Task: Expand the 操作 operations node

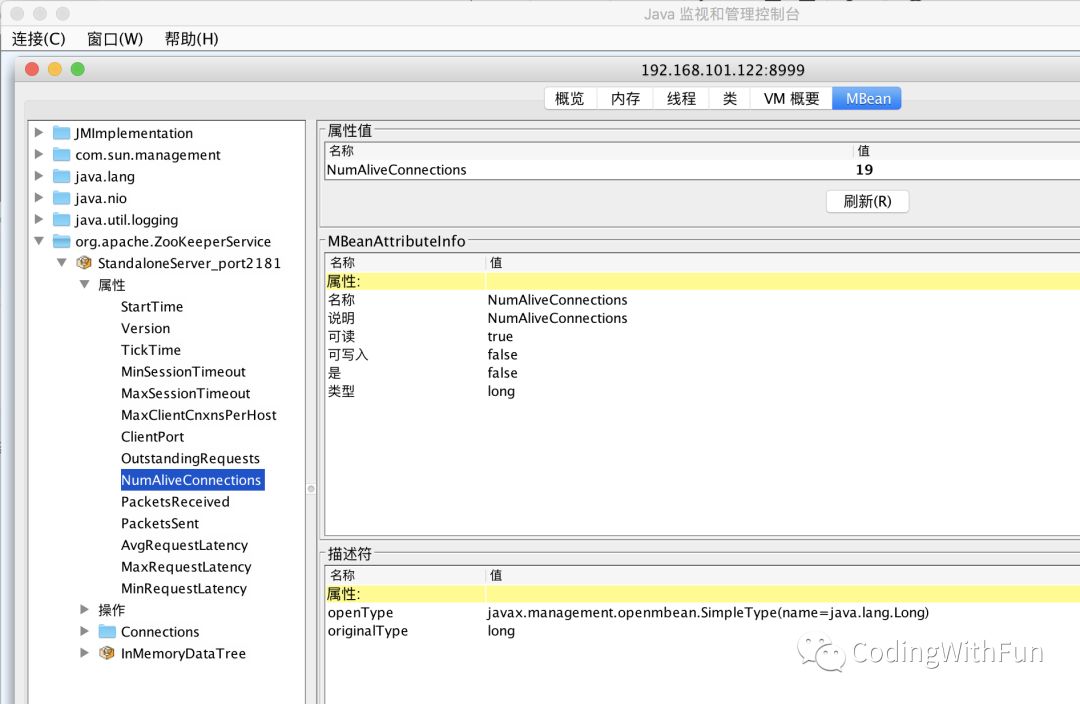Action: click(x=84, y=609)
